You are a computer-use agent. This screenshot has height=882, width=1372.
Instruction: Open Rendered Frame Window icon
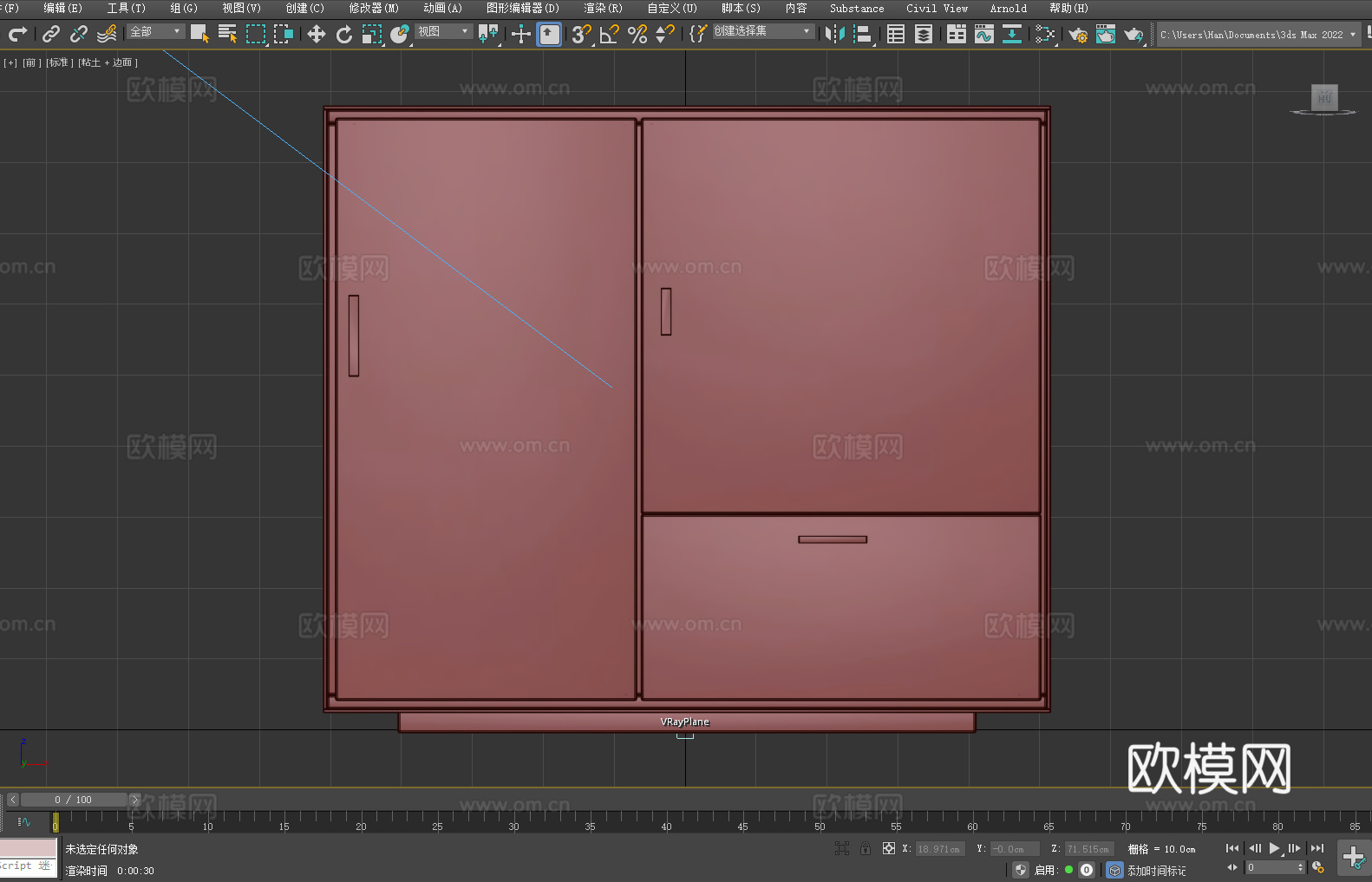1106,34
